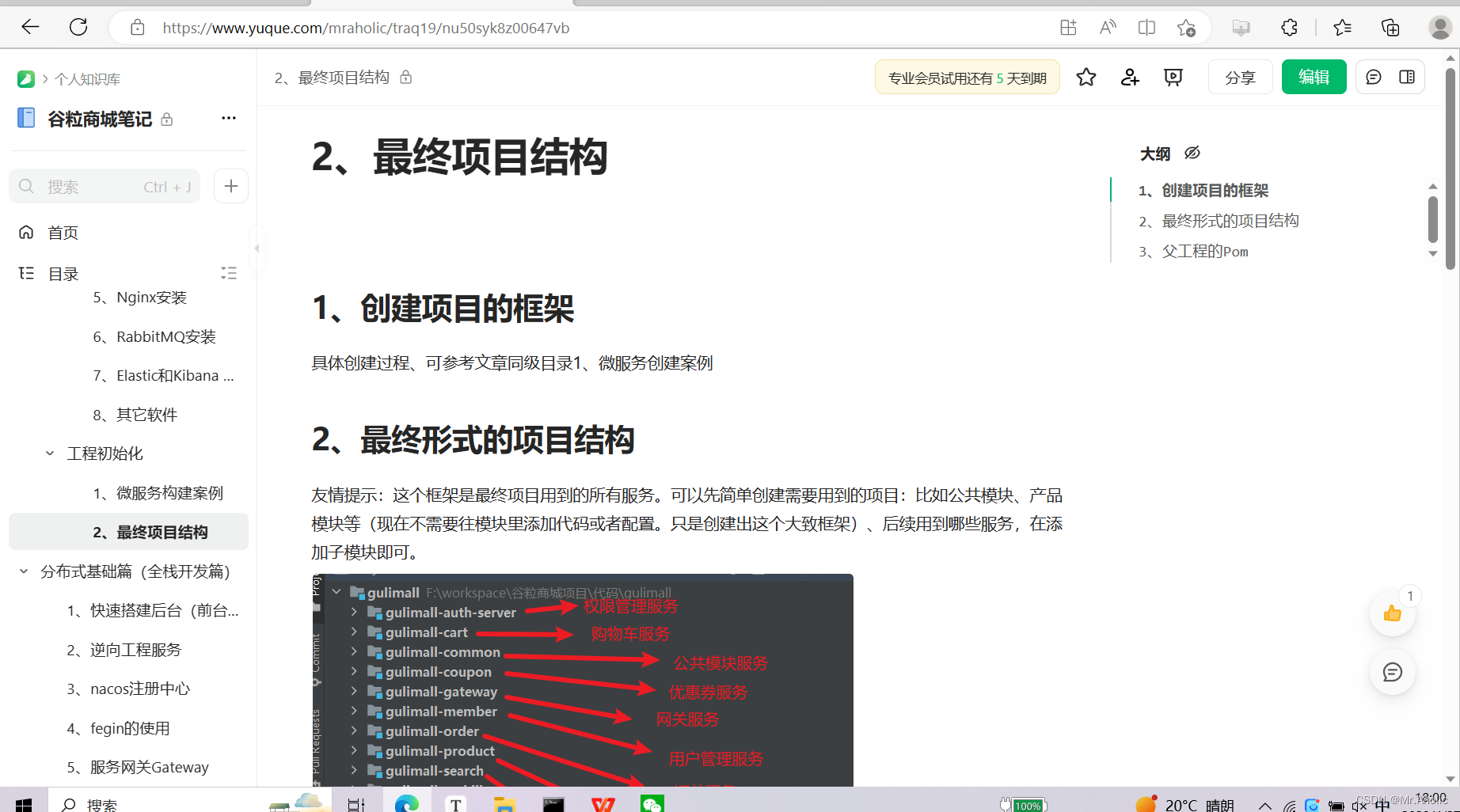Like the article with the thumbs-up button
1460x812 pixels.
pyautogui.click(x=1392, y=612)
